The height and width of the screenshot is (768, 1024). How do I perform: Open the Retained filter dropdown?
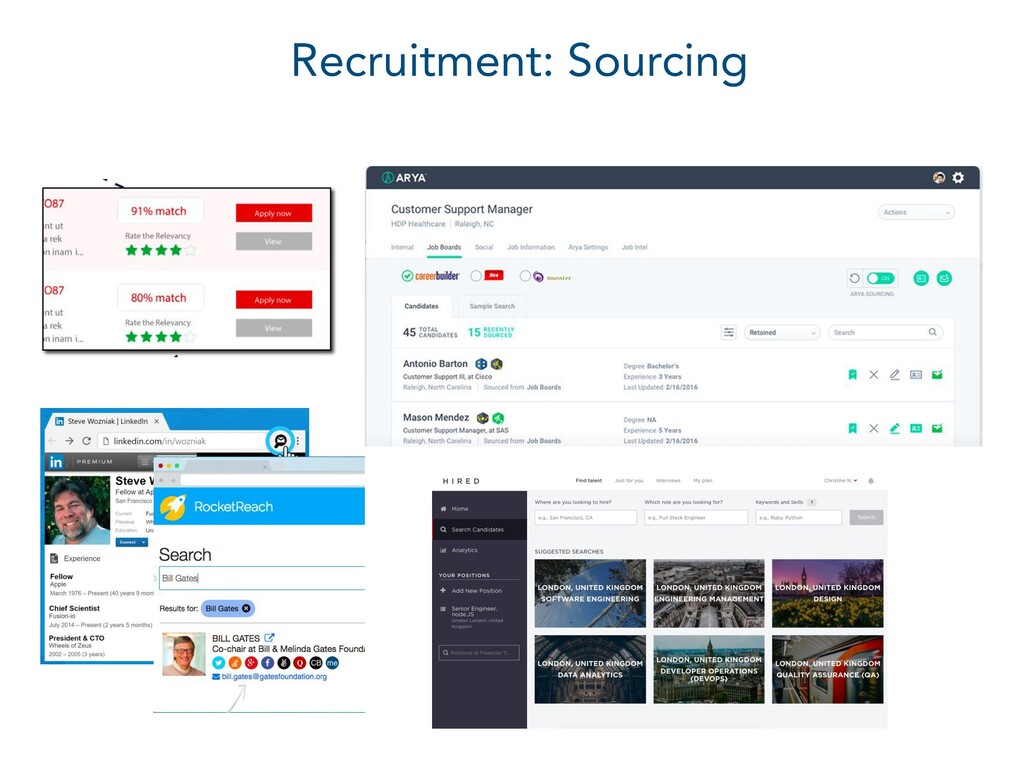coord(782,332)
